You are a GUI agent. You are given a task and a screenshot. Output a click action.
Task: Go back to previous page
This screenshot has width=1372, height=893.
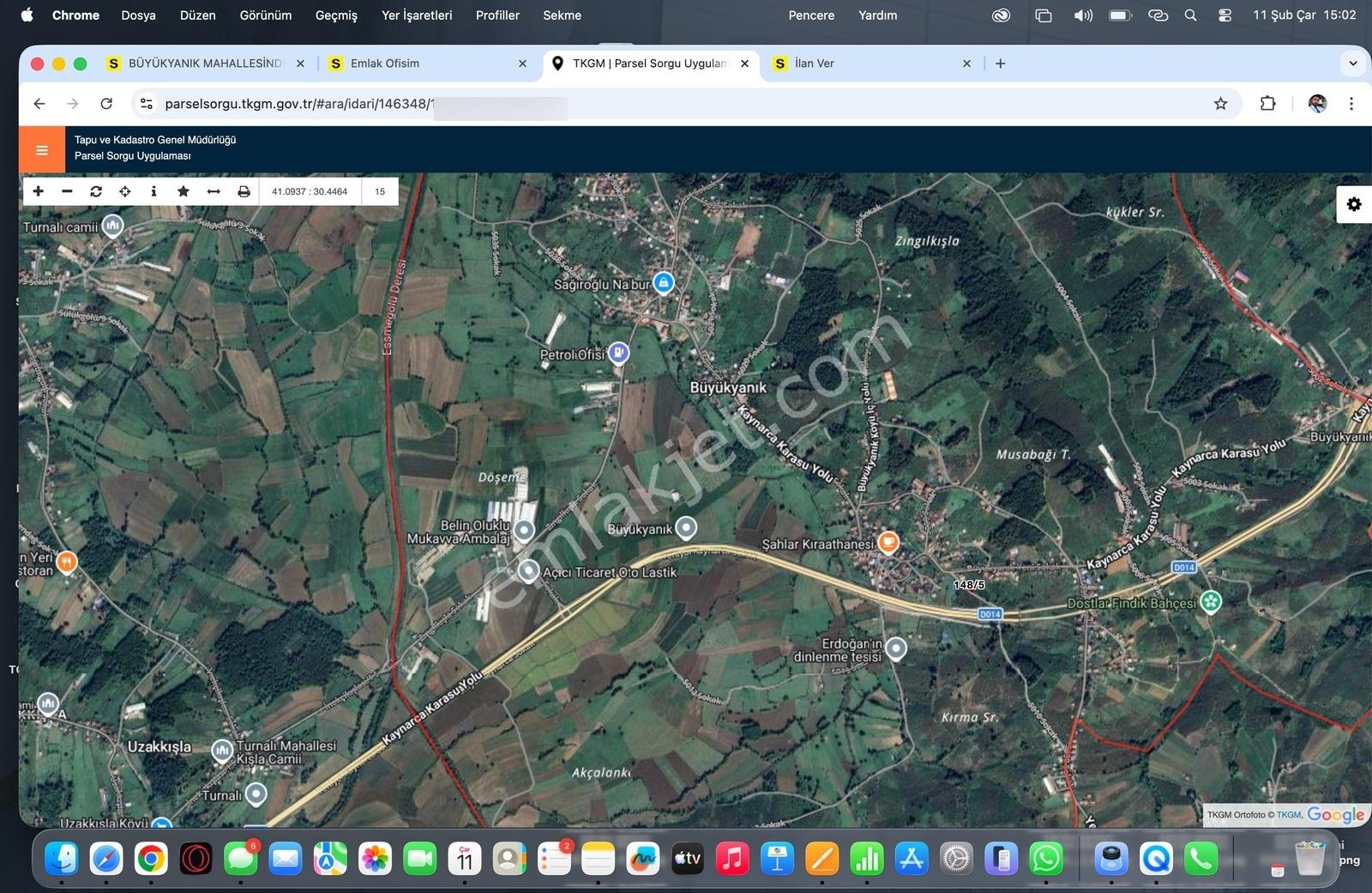pyautogui.click(x=39, y=104)
